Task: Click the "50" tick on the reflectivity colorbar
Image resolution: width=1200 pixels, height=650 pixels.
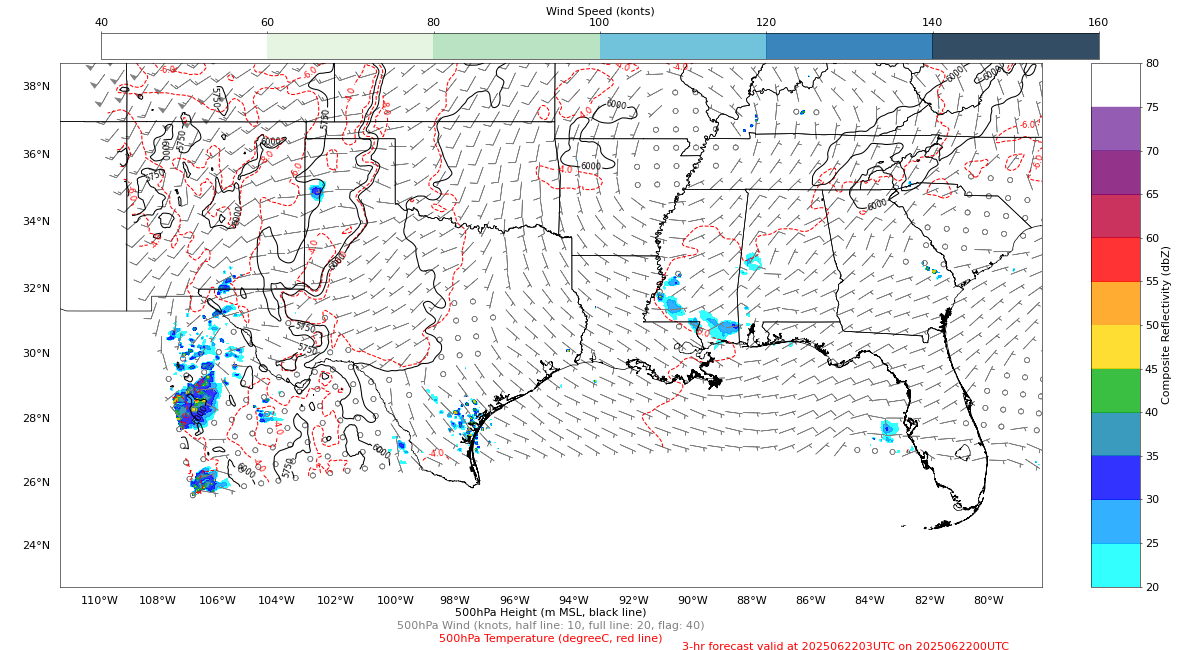Action: [x=1152, y=325]
